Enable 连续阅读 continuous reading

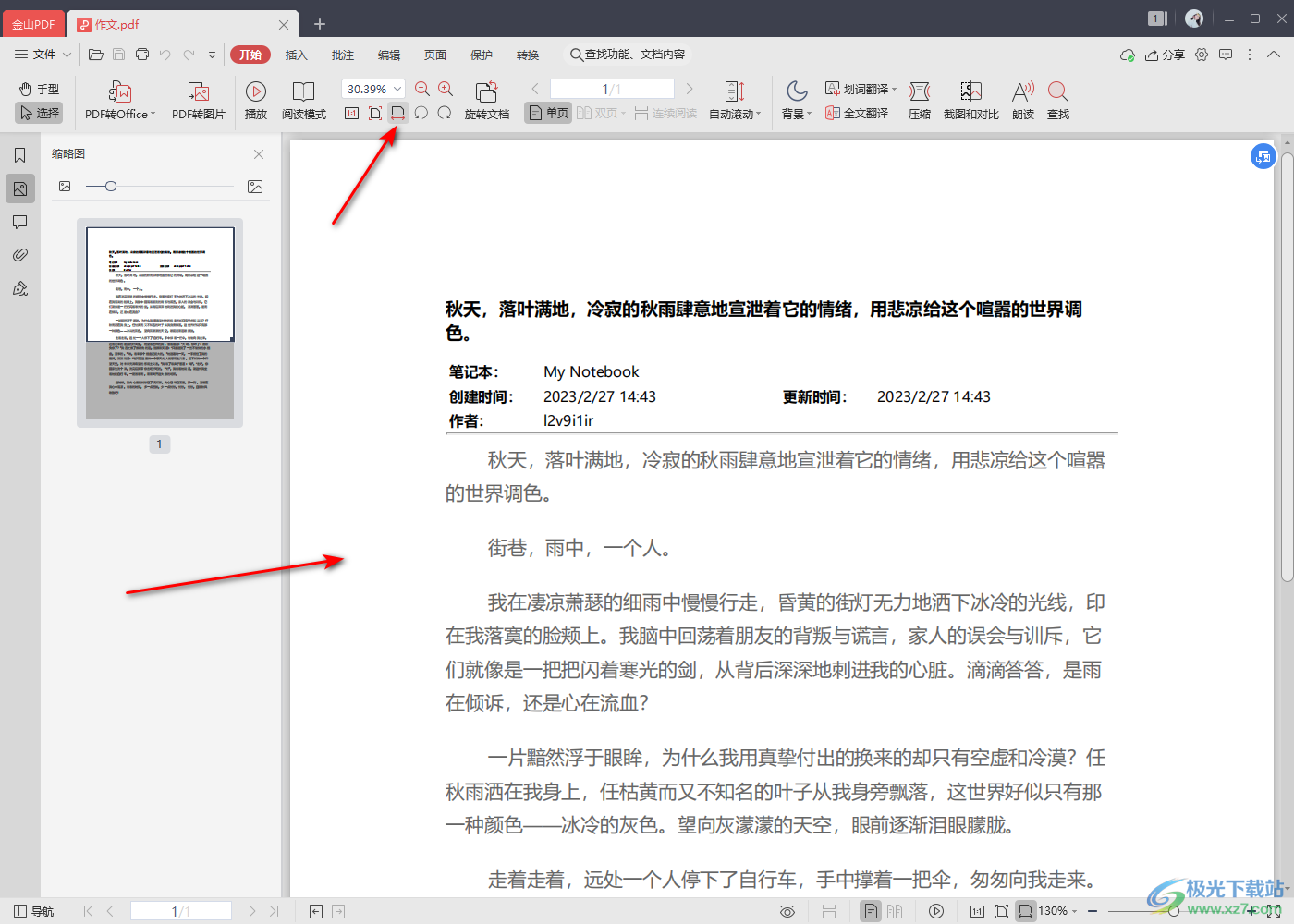click(666, 113)
